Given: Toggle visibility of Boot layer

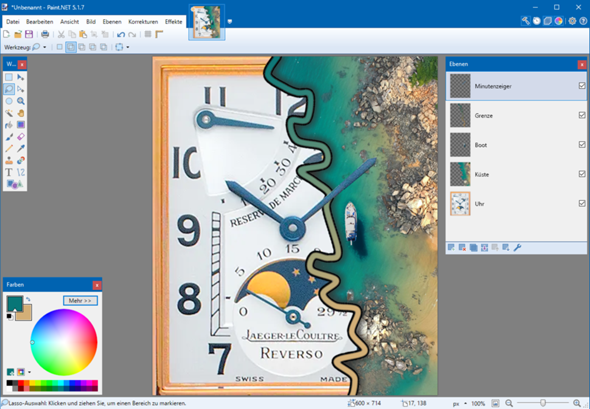Looking at the screenshot, I should (582, 144).
